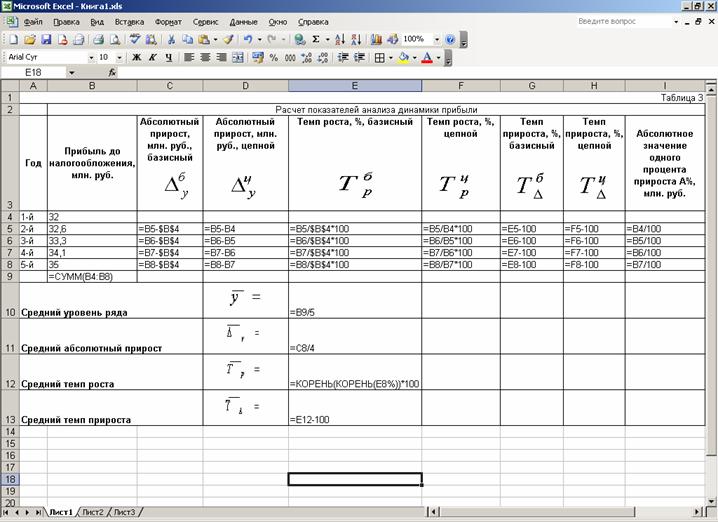Apply percent style format
The width and height of the screenshot is (718, 522).
point(274,57)
